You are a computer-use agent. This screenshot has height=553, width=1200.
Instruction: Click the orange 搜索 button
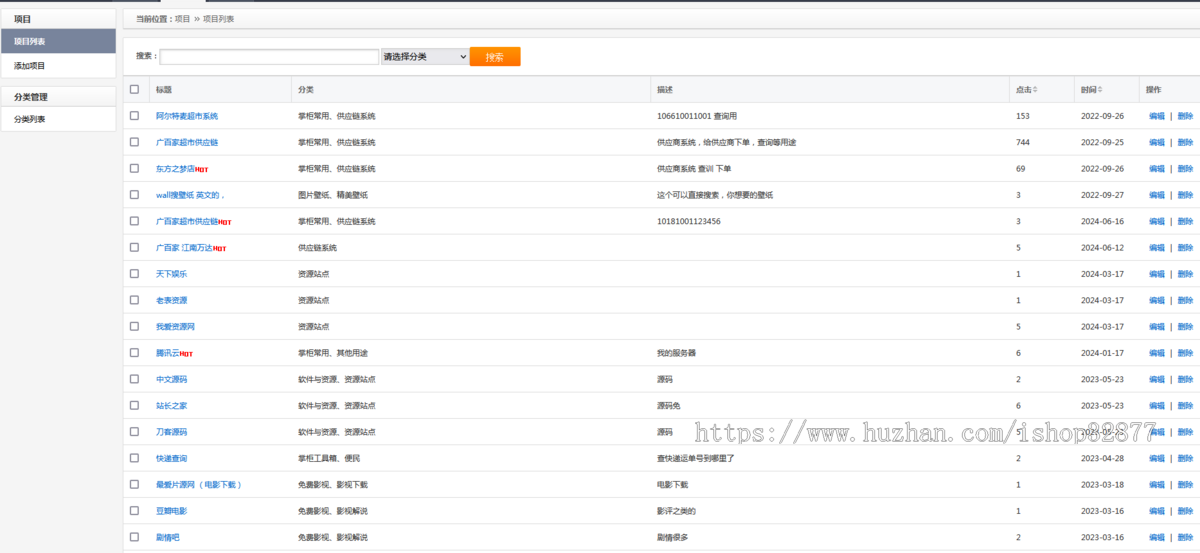(x=495, y=57)
